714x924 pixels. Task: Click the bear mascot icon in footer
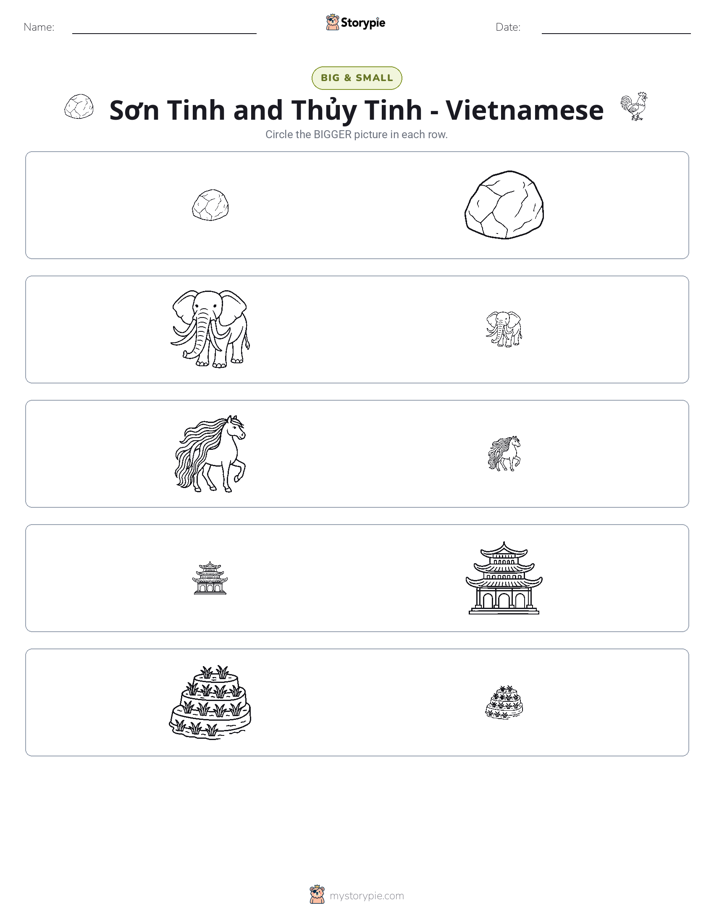pyautogui.click(x=317, y=895)
